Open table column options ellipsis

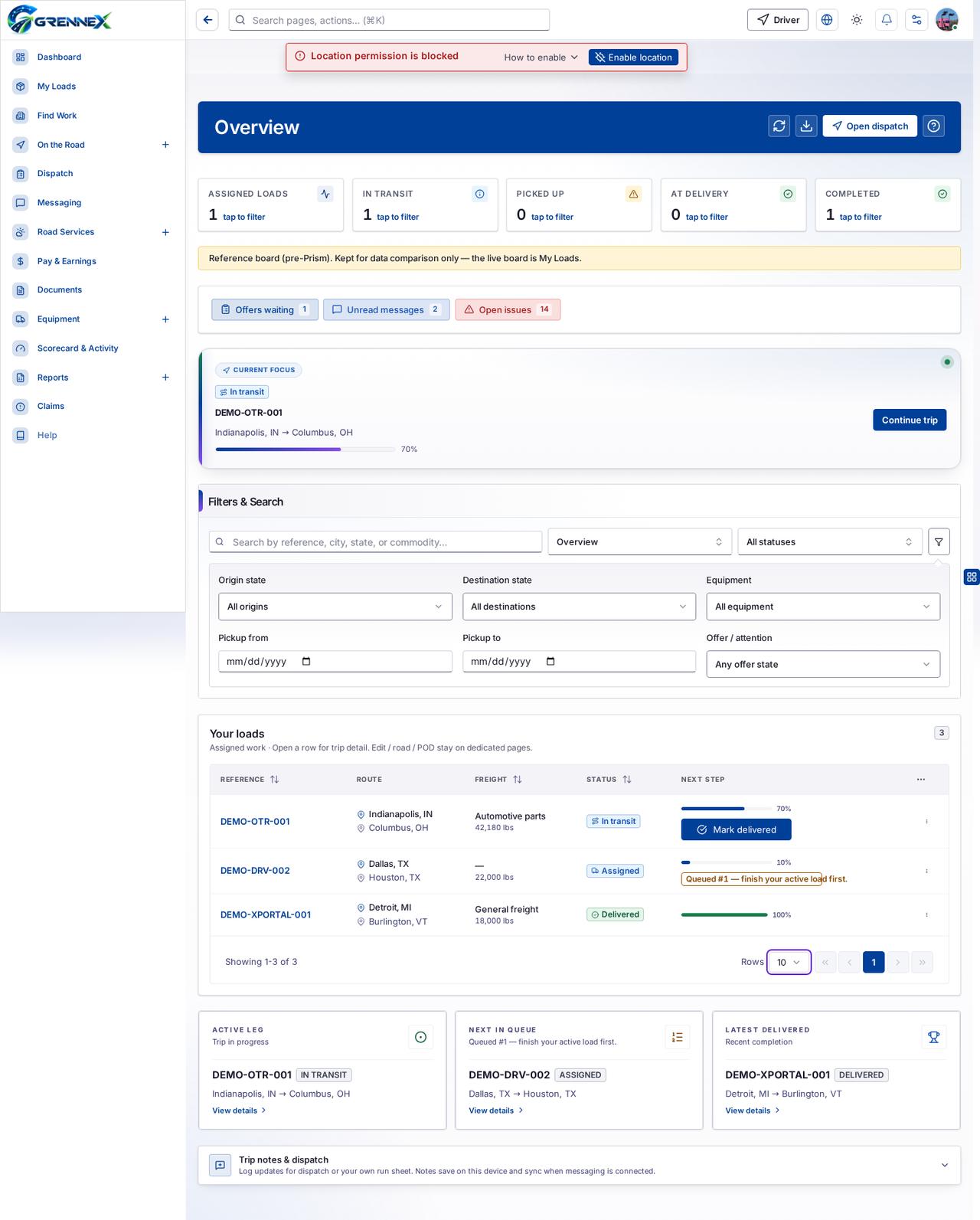coord(921,780)
